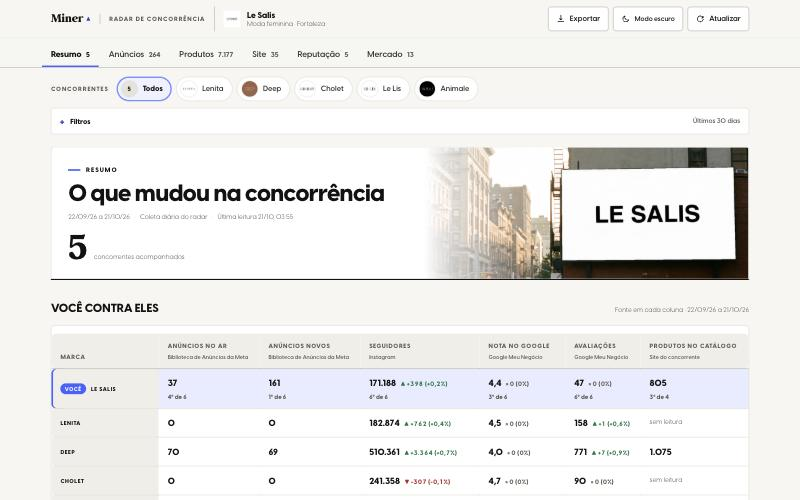Click the refresh icon in Atualizar button
800x500 pixels.
(700, 19)
